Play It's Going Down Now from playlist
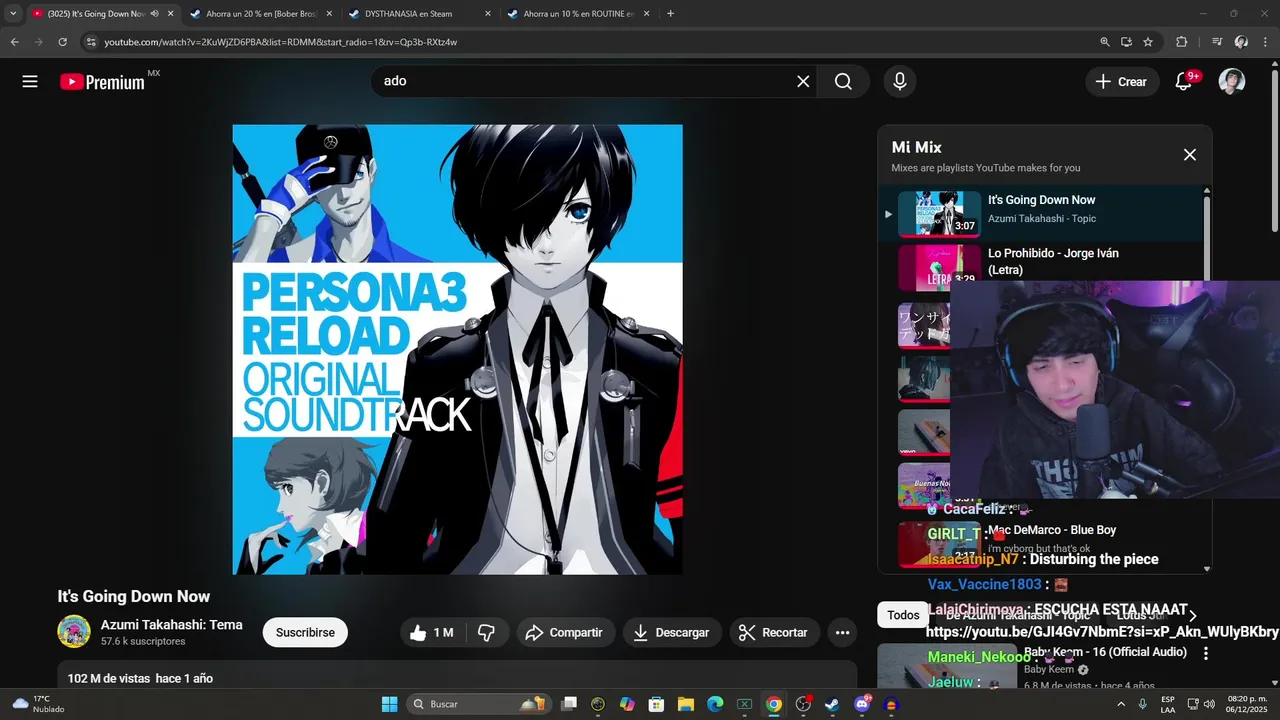Image resolution: width=1280 pixels, height=720 pixels. tap(1040, 213)
